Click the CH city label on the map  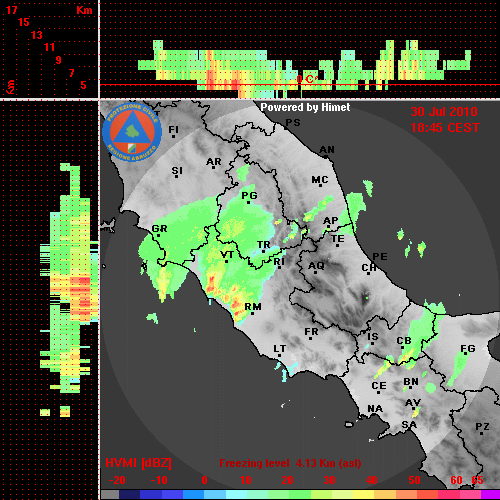tap(369, 267)
